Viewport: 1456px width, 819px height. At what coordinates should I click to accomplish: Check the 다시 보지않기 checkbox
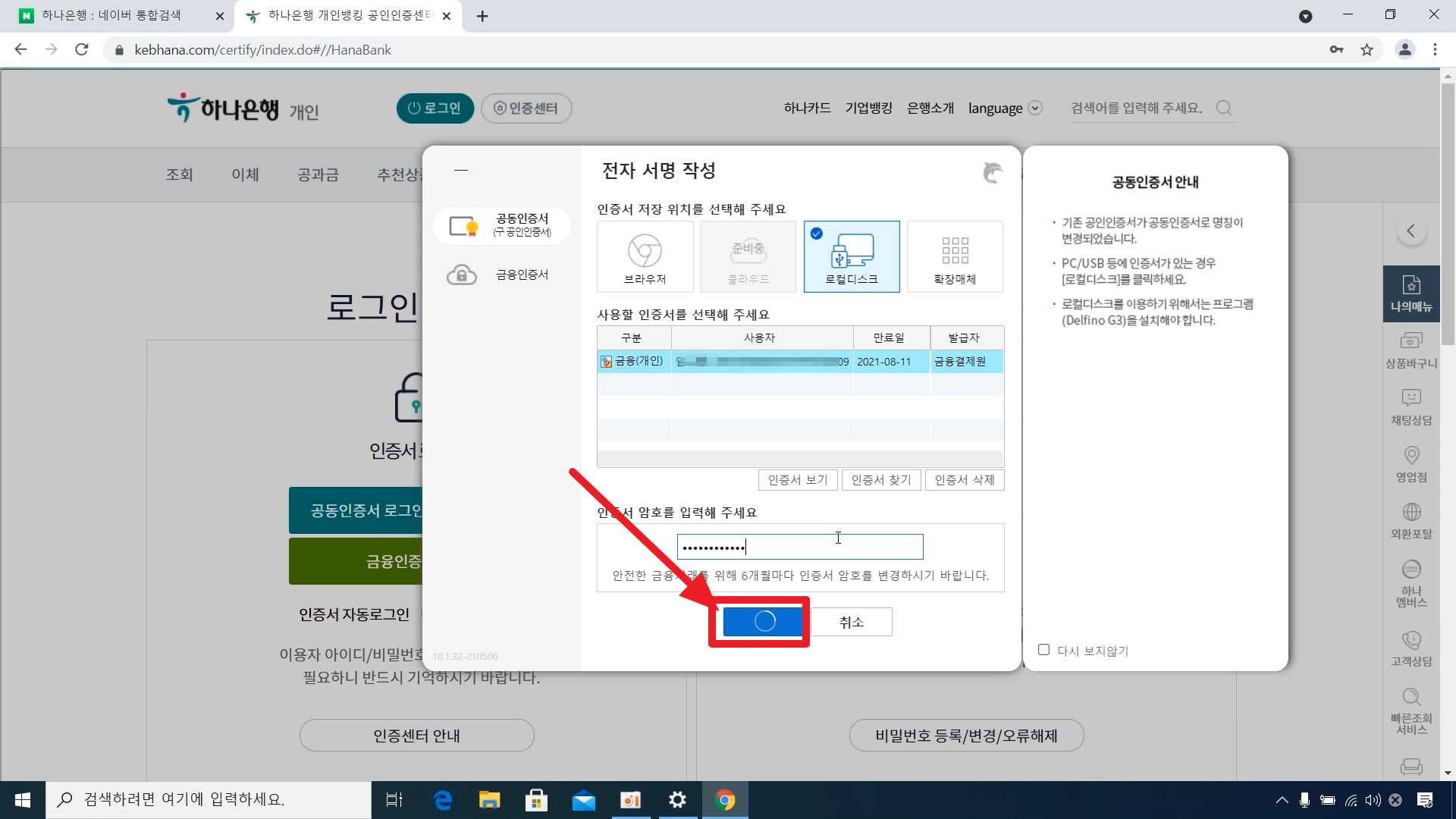1043,650
